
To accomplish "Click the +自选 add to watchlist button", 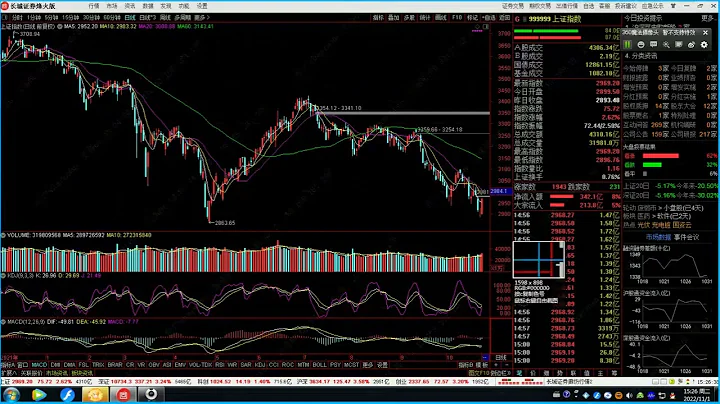I will tap(489, 17).
